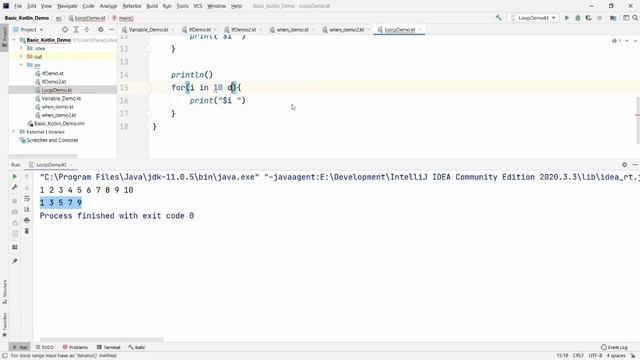Image resolution: width=640 pixels, height=360 pixels.
Task: Switch to IfDemo2.kt editor tab
Action: point(244,30)
